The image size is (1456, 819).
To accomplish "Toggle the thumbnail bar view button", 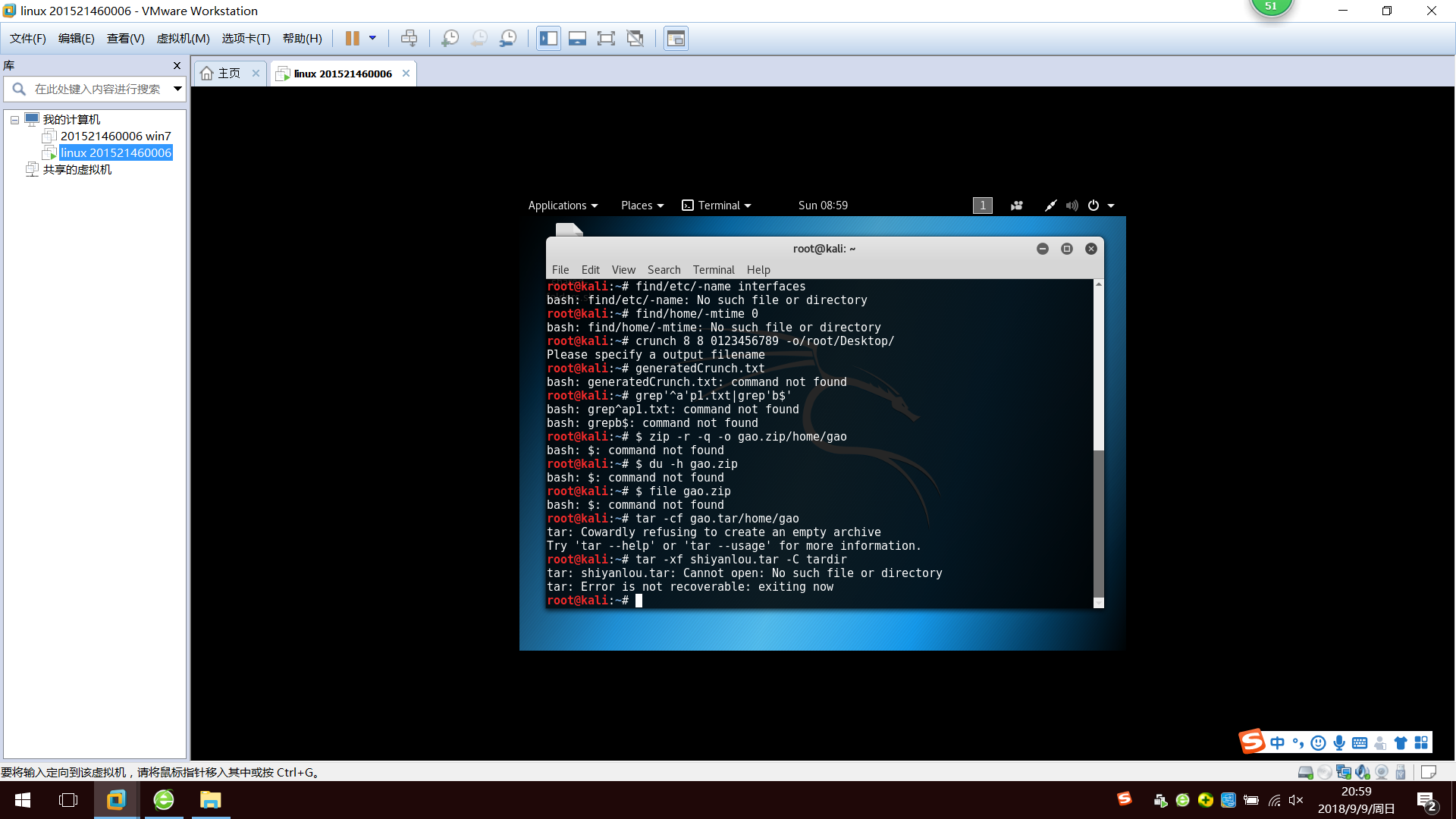I will coord(577,39).
